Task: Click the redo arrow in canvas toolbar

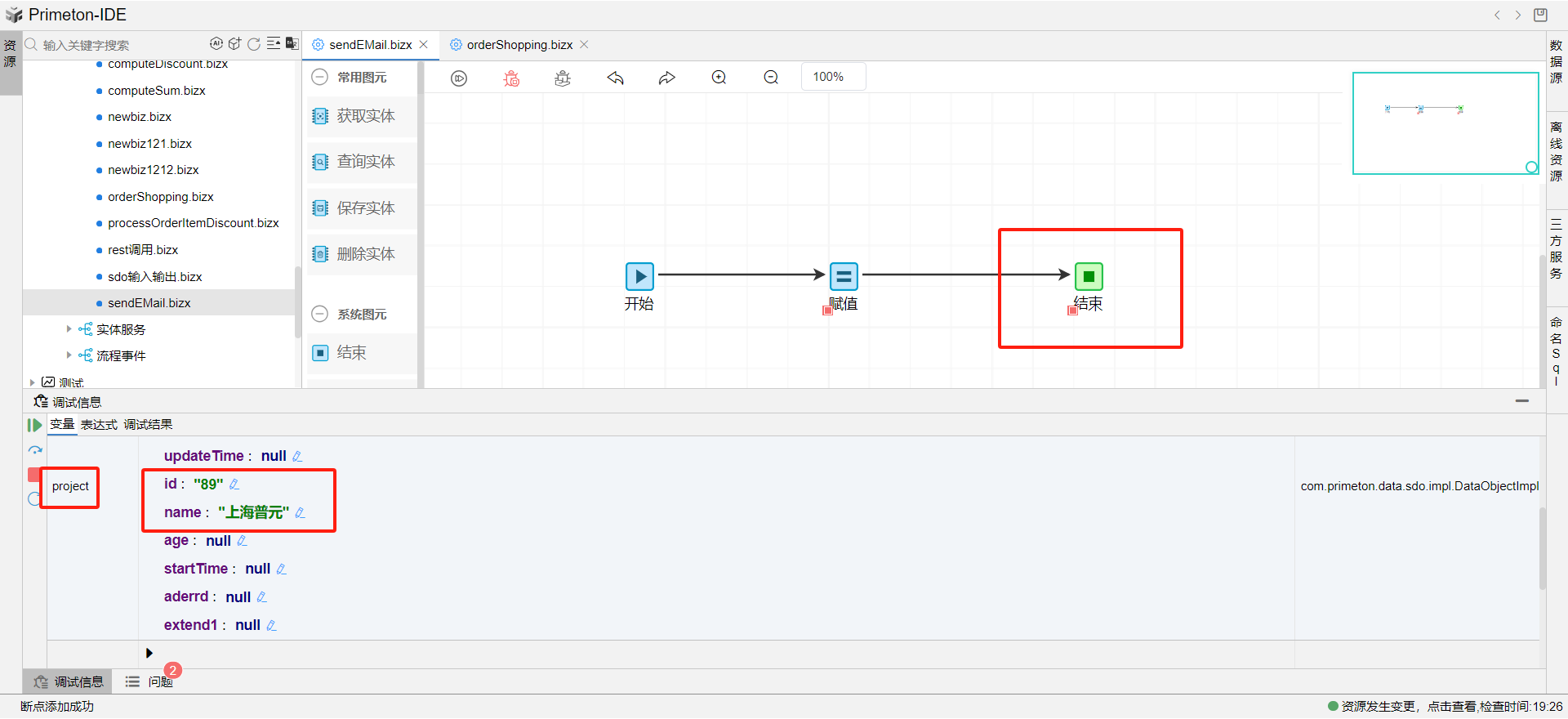Action: pos(667,78)
